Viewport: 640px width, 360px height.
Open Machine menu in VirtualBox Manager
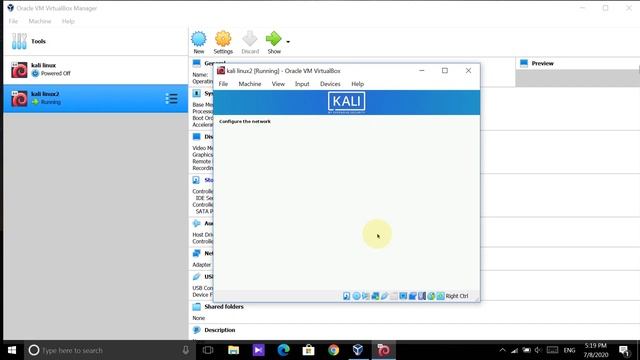pos(40,21)
